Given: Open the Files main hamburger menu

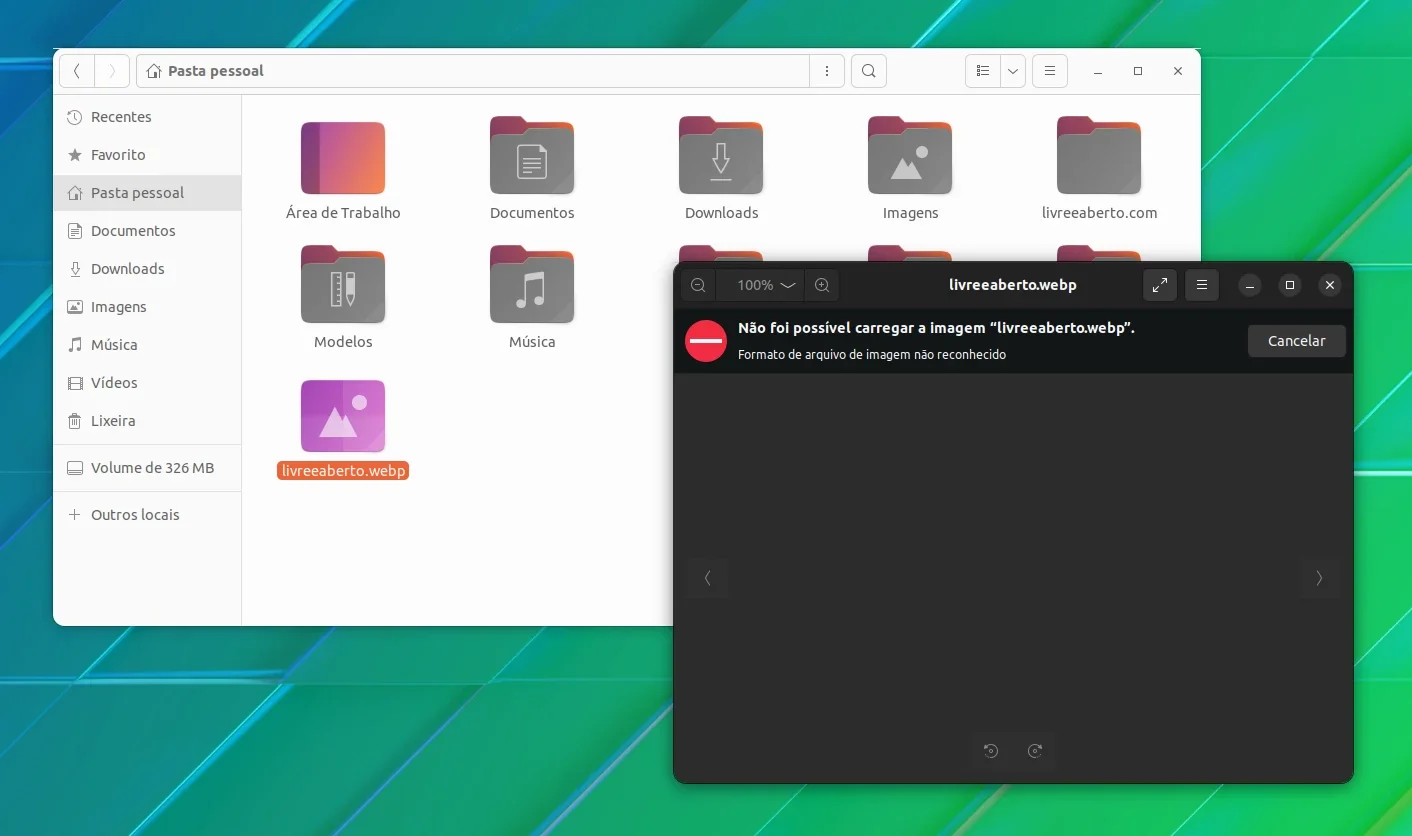Looking at the screenshot, I should tap(1050, 71).
